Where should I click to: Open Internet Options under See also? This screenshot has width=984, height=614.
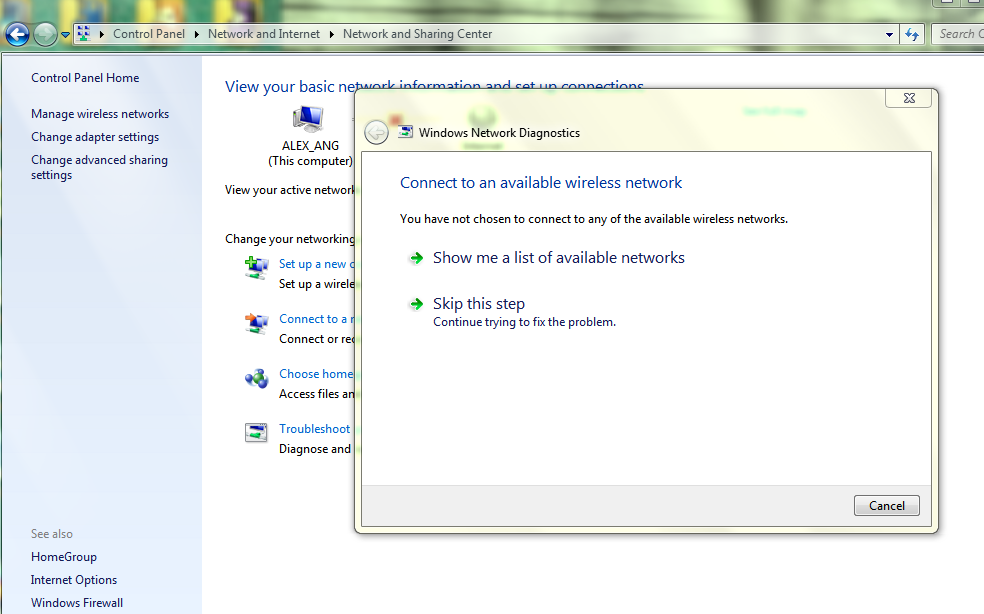pos(74,580)
